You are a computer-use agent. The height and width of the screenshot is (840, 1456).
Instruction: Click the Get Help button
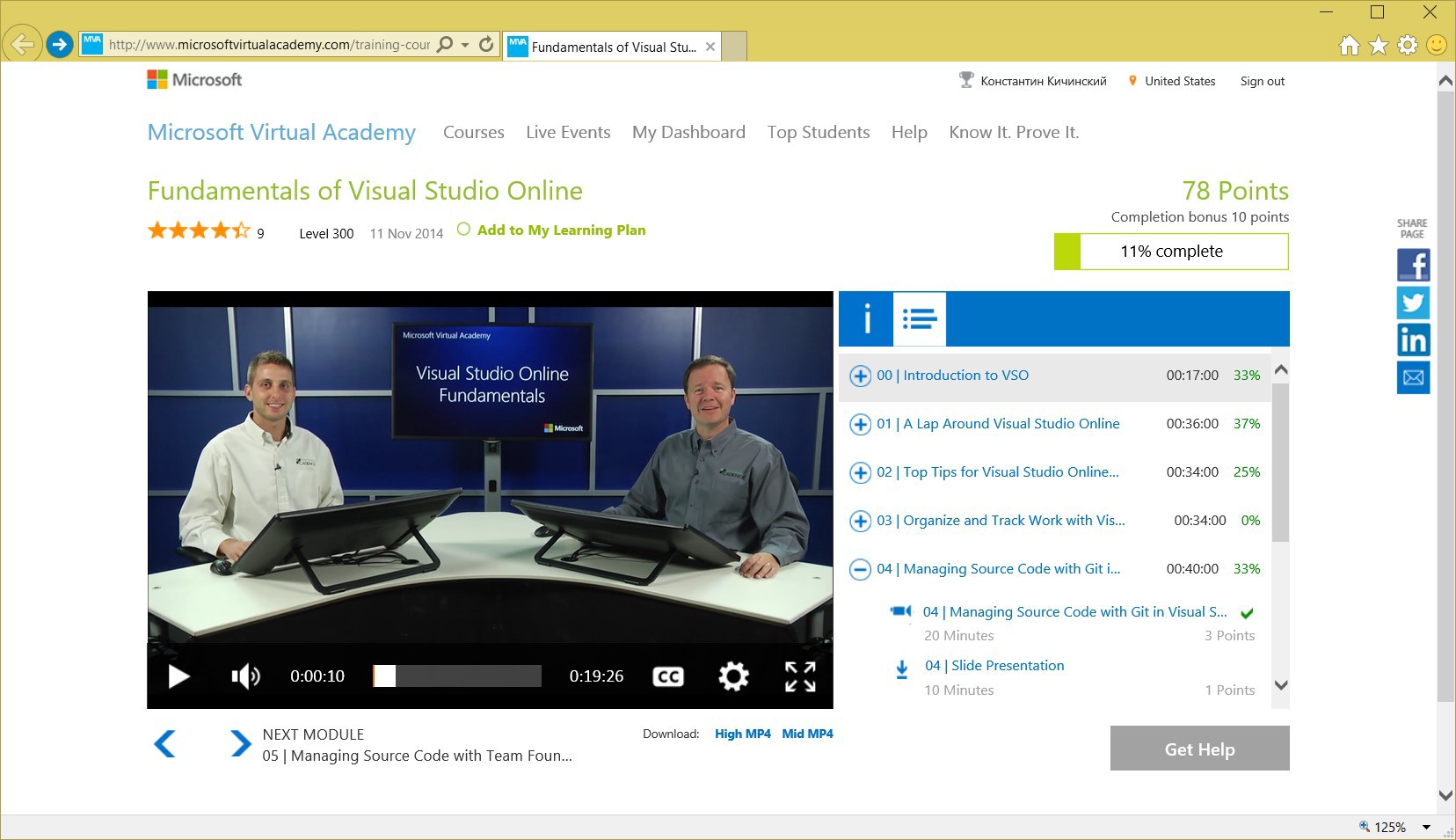coord(1200,749)
